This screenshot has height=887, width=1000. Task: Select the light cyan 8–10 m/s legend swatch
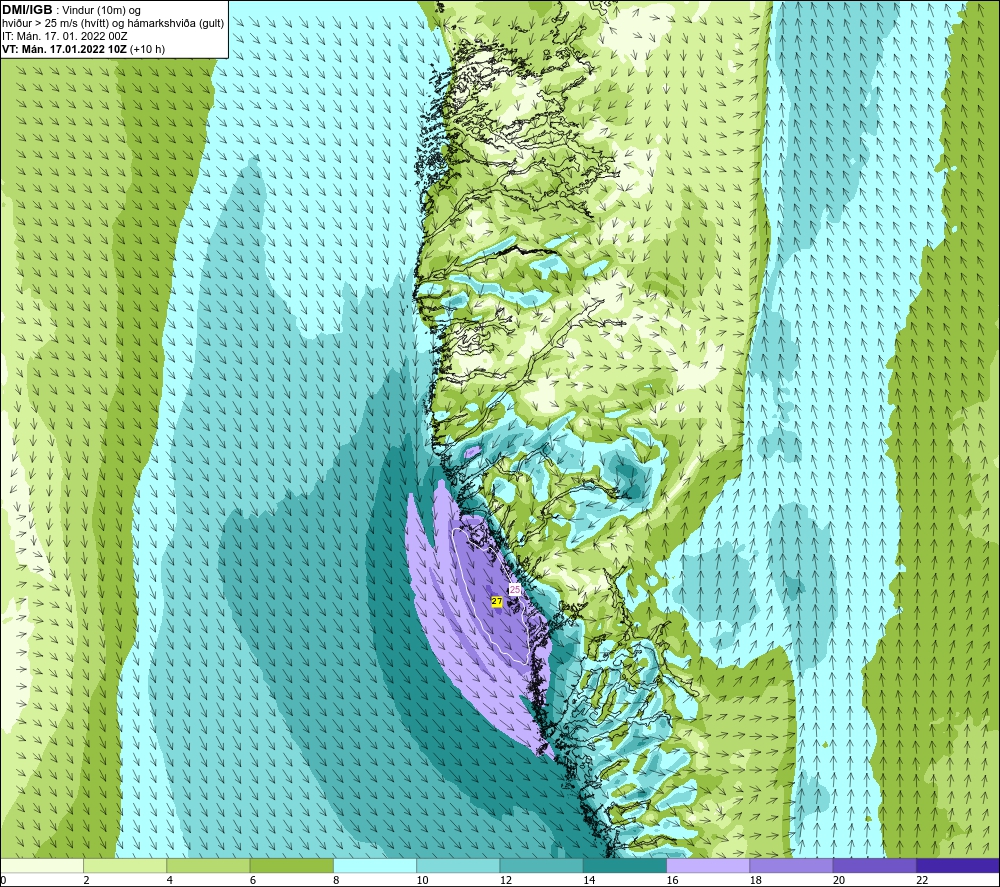pos(375,865)
